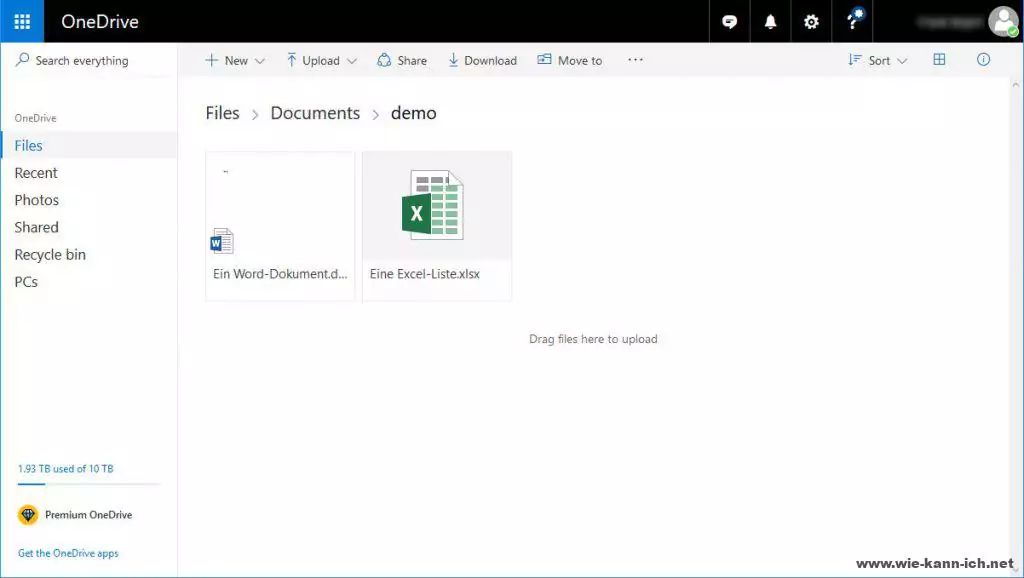Open the information details pane icon
Screen dimensions: 1024x578
[x=983, y=60]
